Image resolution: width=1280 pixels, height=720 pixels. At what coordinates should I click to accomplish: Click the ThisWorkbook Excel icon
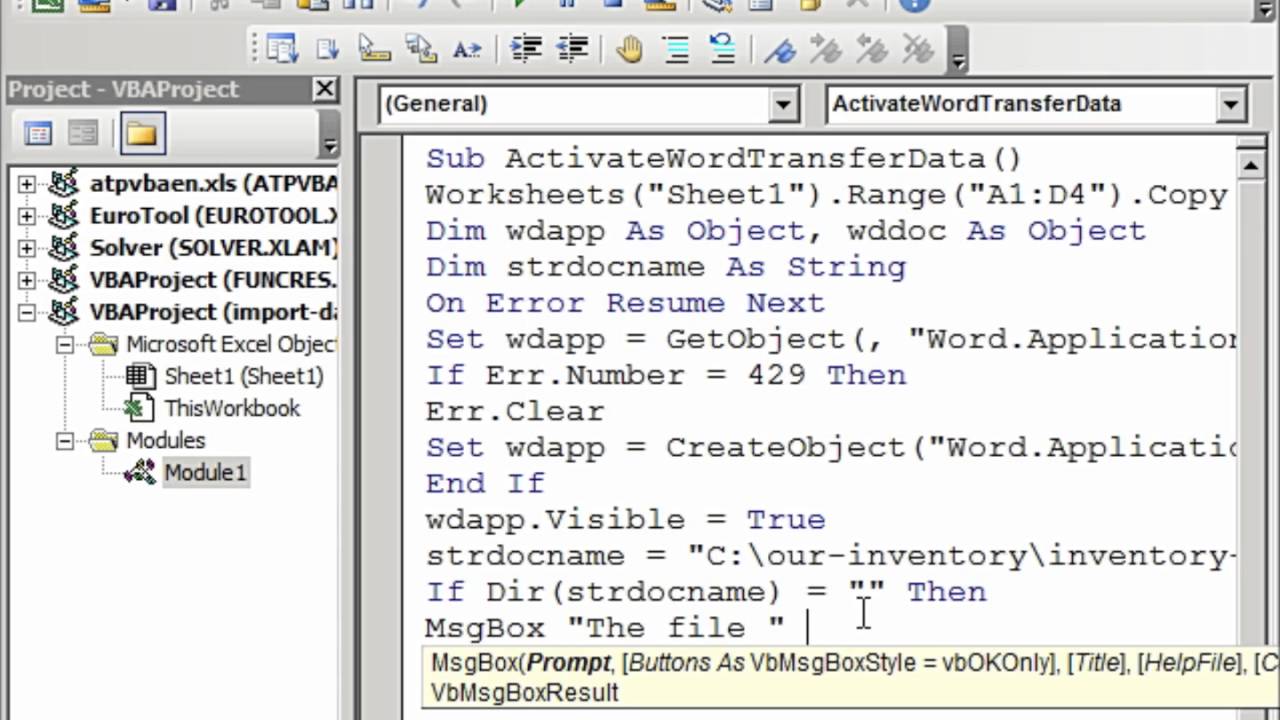click(139, 408)
